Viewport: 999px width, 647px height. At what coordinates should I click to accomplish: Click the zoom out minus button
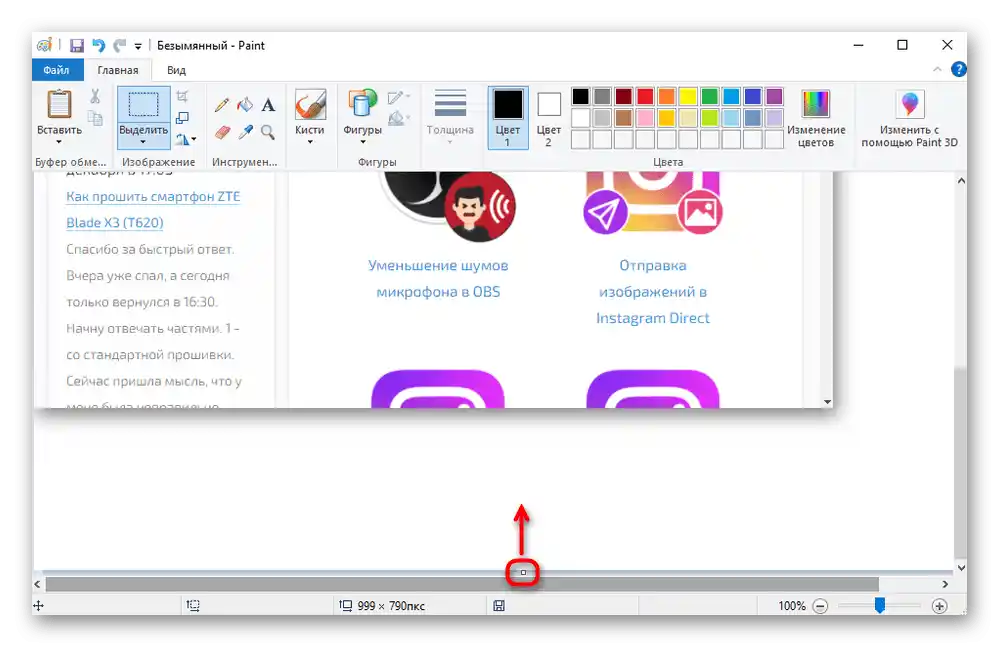[821, 606]
